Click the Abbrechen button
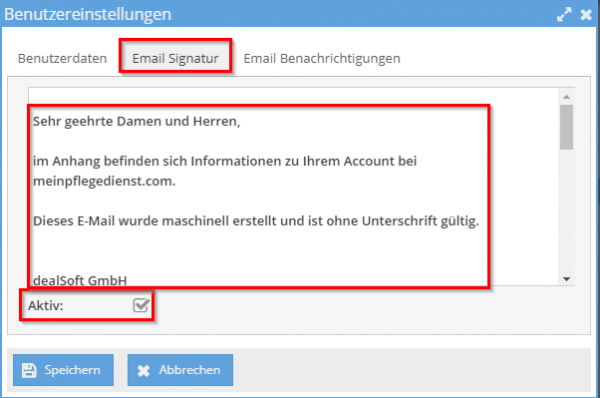 [x=180, y=370]
